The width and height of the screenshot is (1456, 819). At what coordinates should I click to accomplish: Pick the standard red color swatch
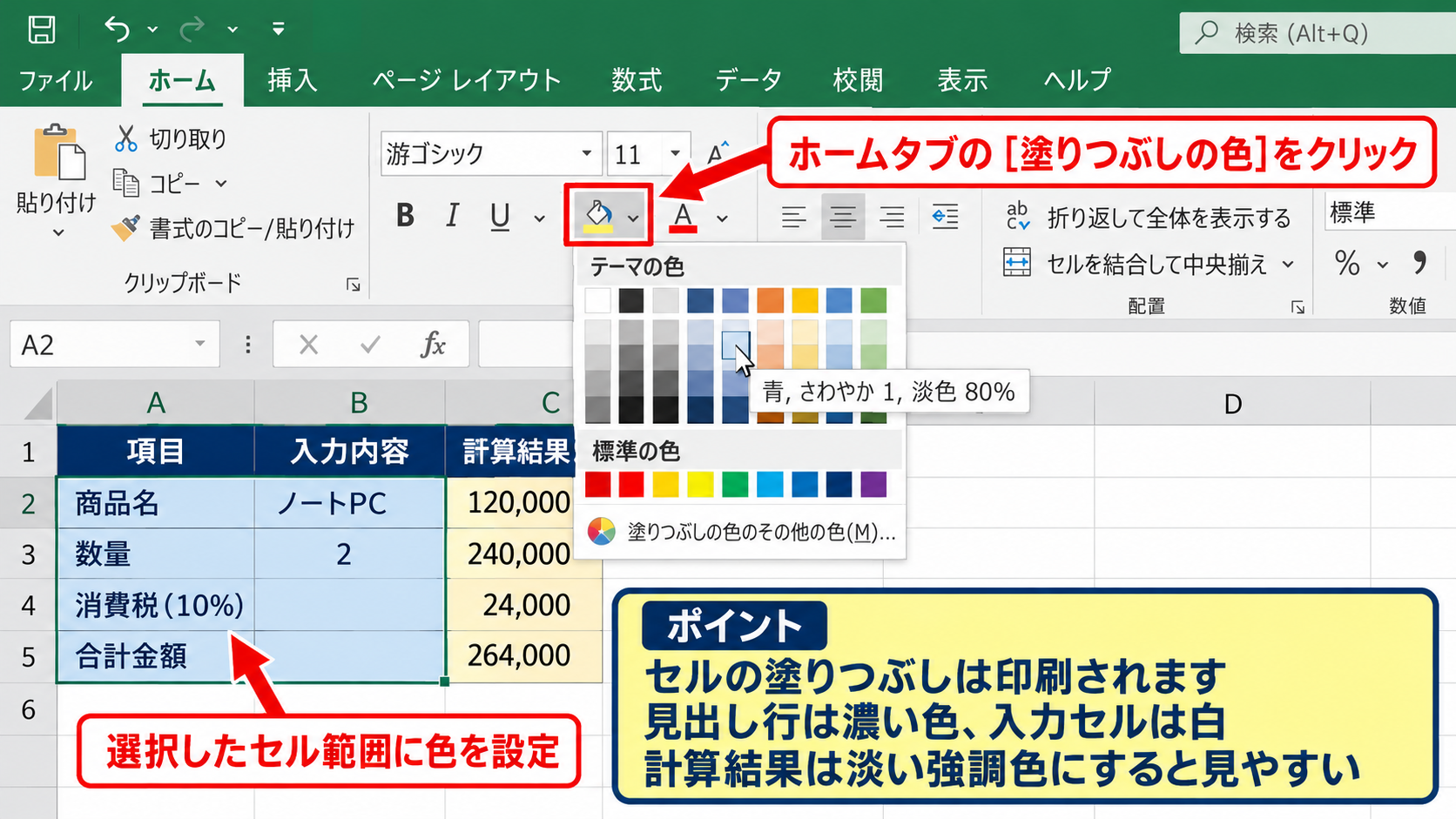click(631, 484)
